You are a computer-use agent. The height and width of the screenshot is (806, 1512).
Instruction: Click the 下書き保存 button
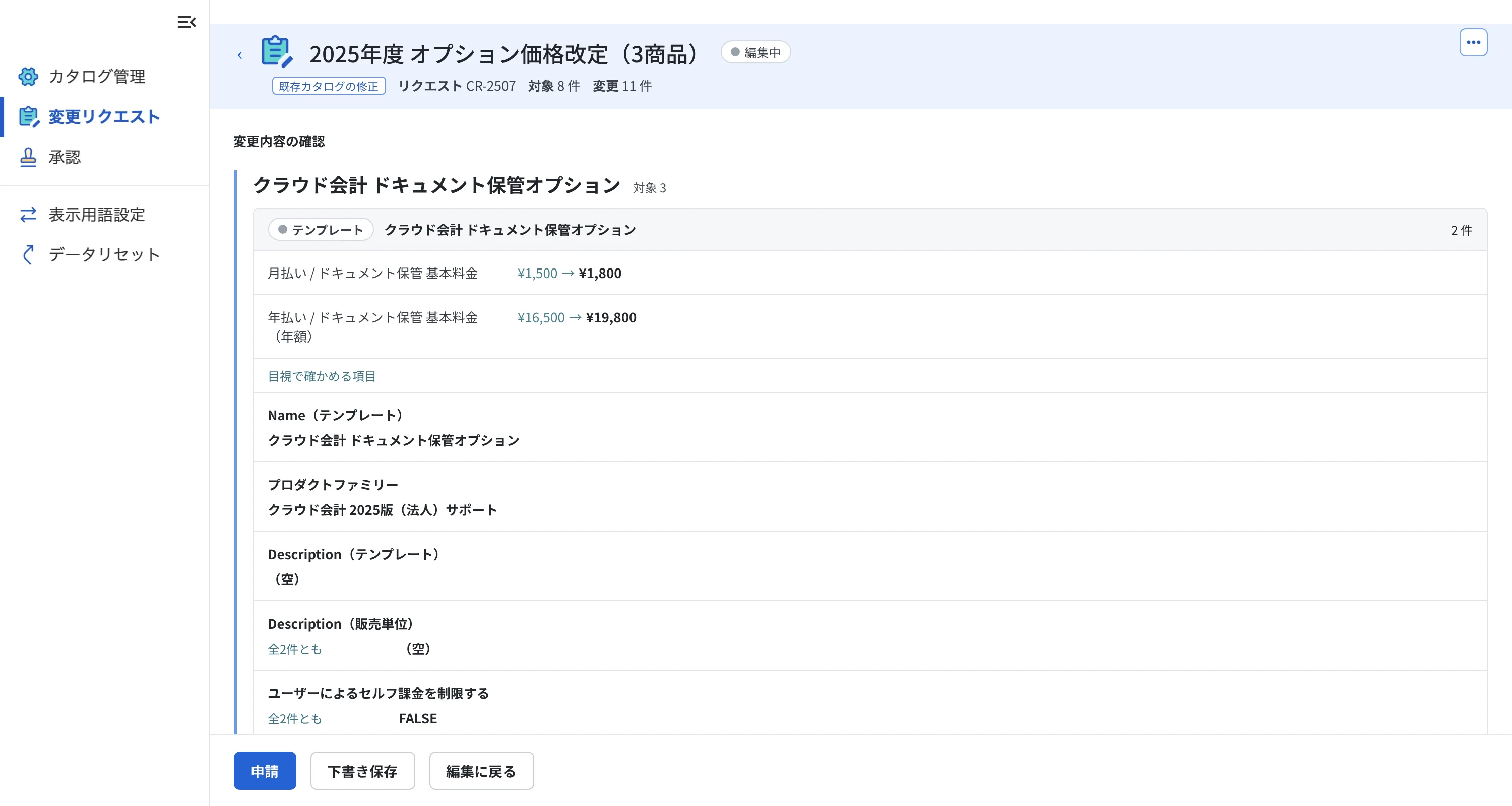pyautogui.click(x=363, y=771)
